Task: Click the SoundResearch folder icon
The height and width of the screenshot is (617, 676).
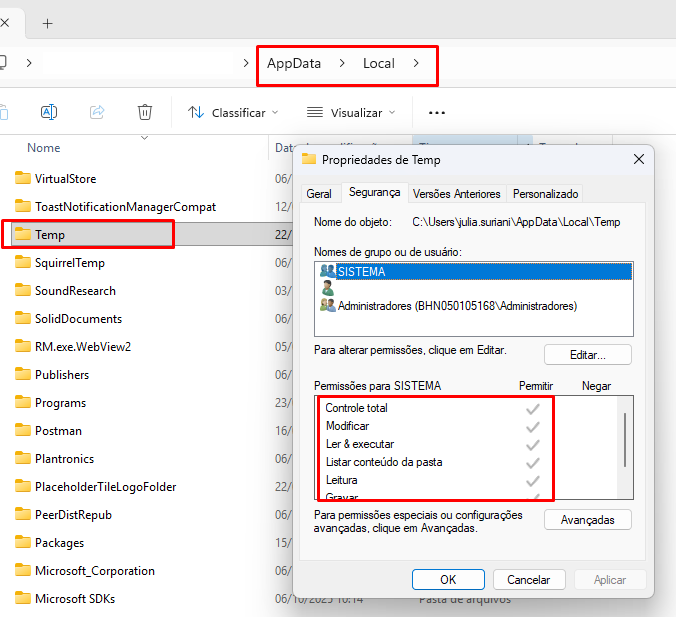Action: (22, 290)
